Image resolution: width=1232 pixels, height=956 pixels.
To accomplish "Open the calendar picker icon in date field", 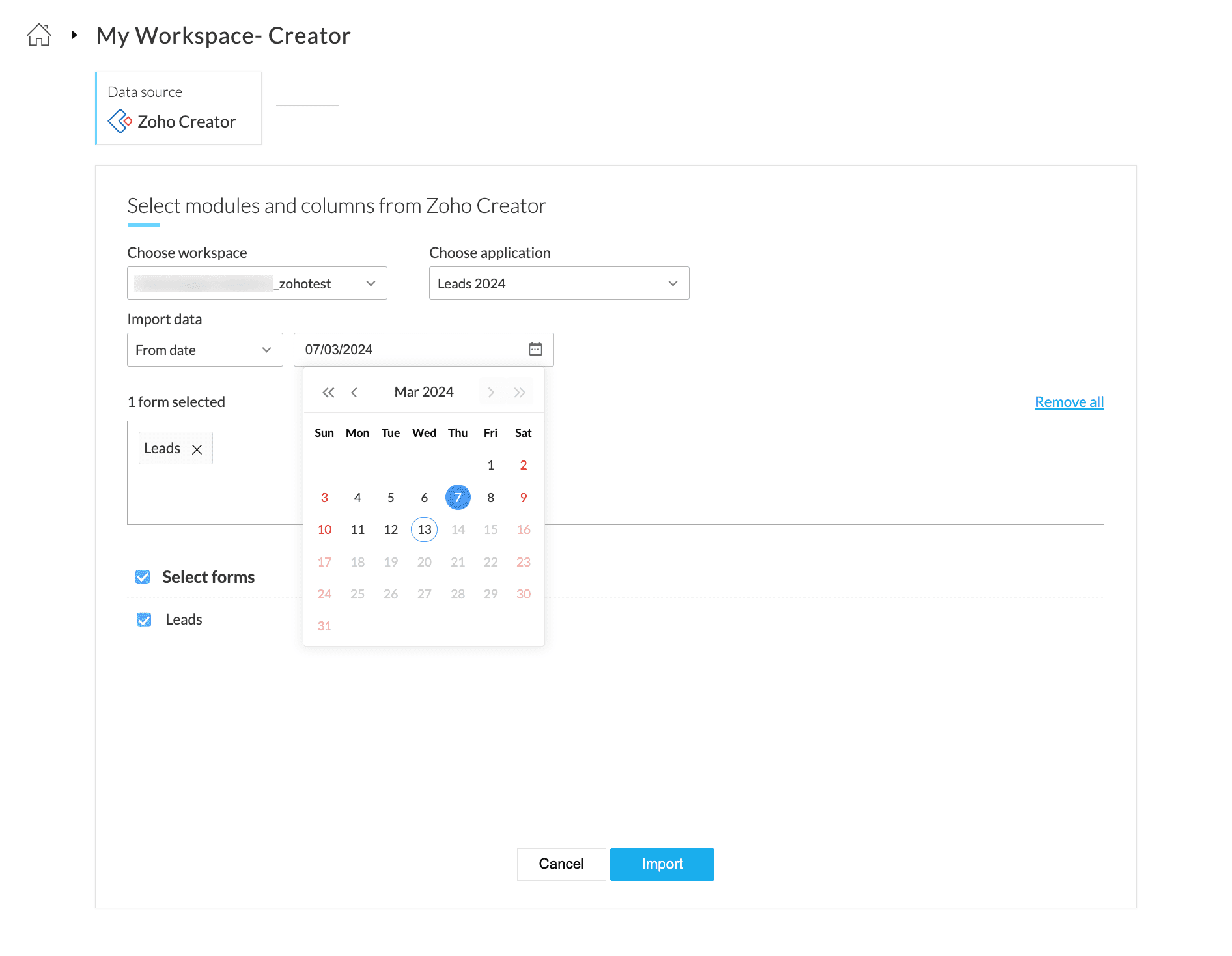I will coord(535,349).
